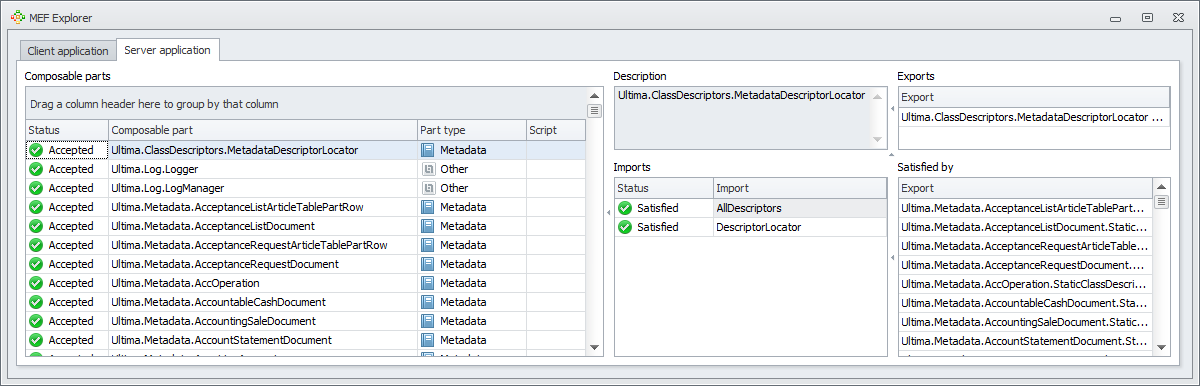The height and width of the screenshot is (387, 1200).
Task: Click Accepted icon for AcceptanceListArticleTablePartRow
Action: click(37, 207)
